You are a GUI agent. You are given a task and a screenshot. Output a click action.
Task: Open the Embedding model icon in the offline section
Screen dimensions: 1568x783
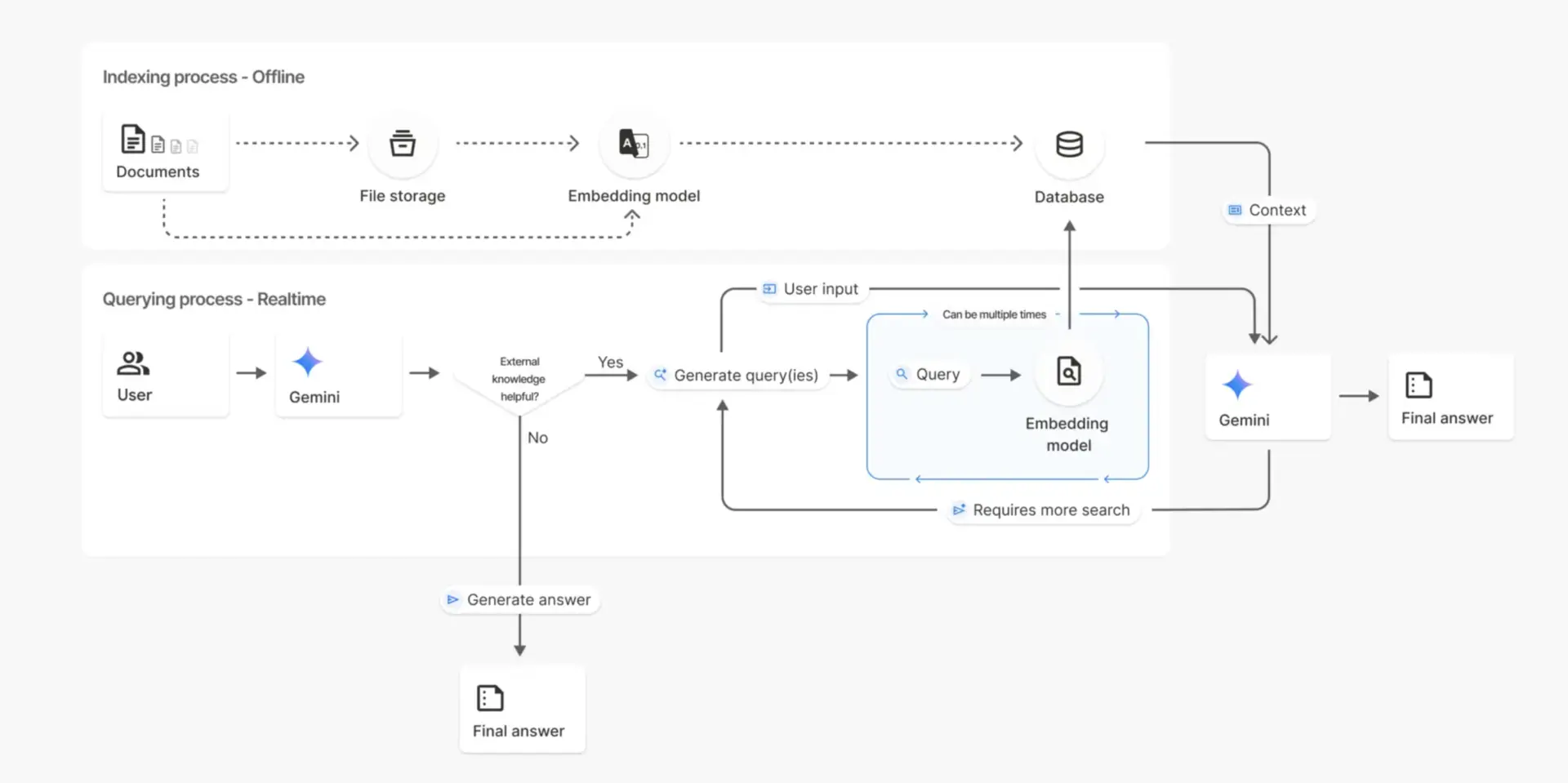pos(633,143)
